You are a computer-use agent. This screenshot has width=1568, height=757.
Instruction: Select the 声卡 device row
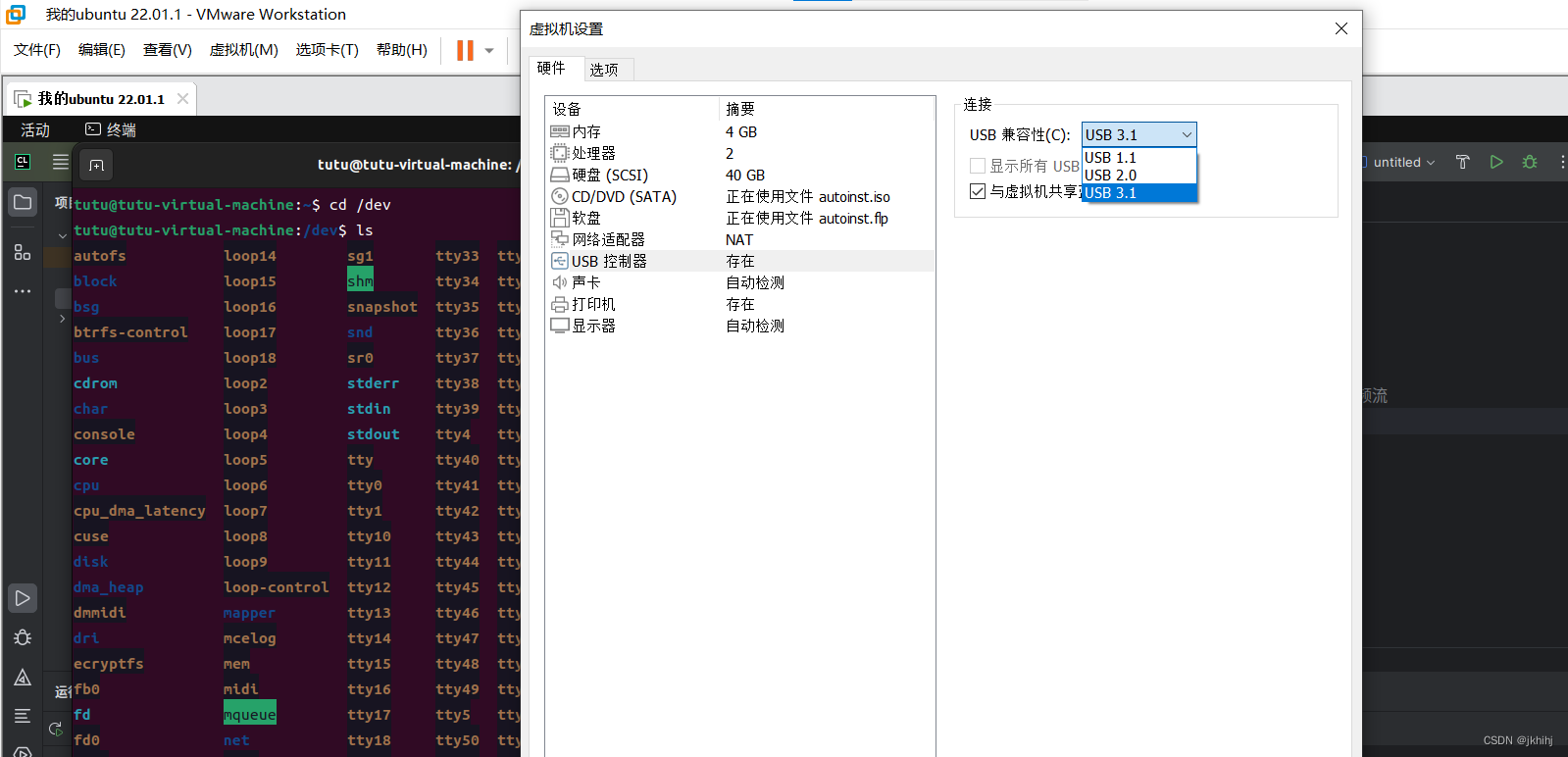pyautogui.click(x=740, y=282)
